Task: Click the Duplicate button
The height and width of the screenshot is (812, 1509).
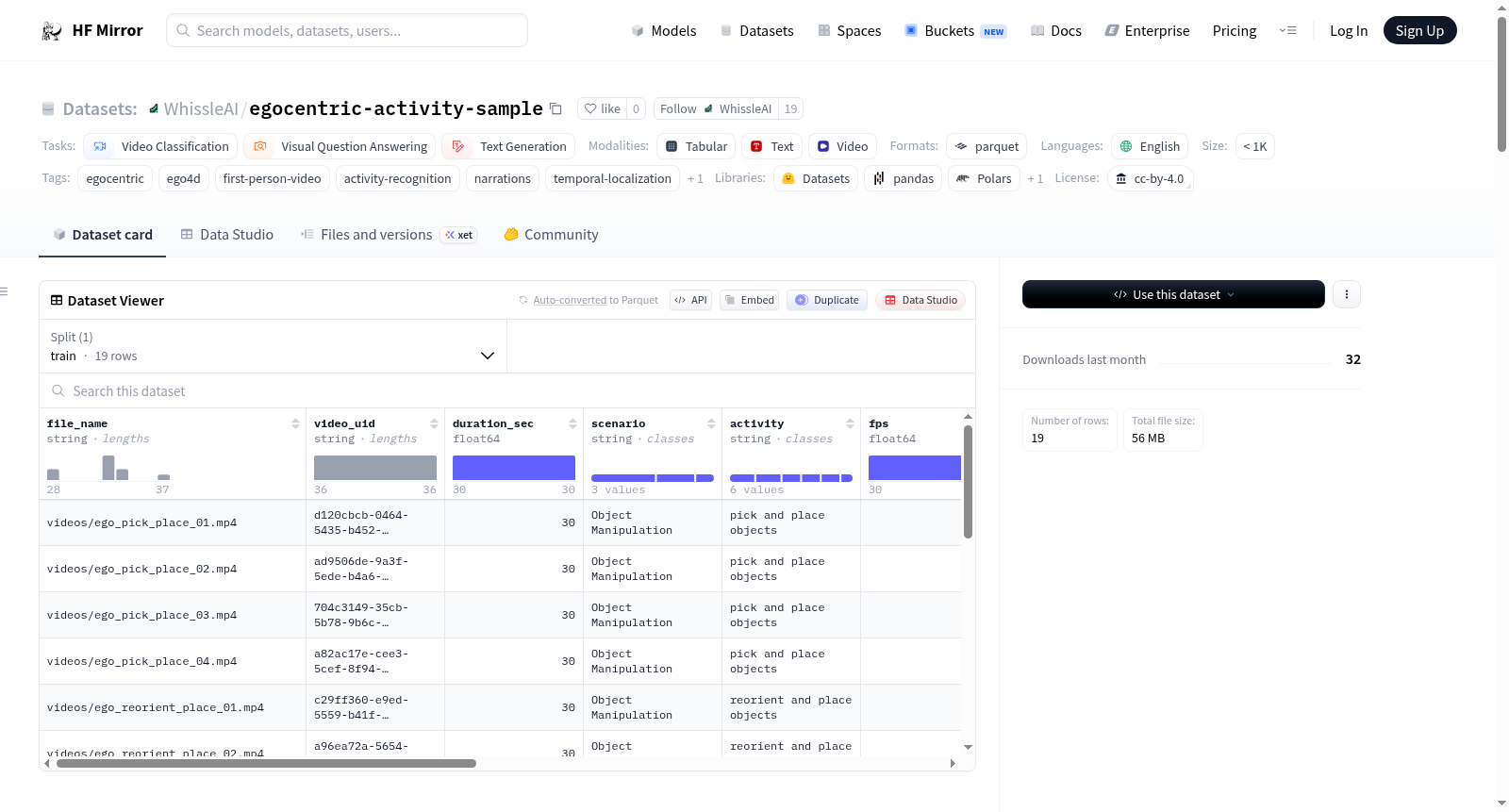Action: (x=827, y=300)
